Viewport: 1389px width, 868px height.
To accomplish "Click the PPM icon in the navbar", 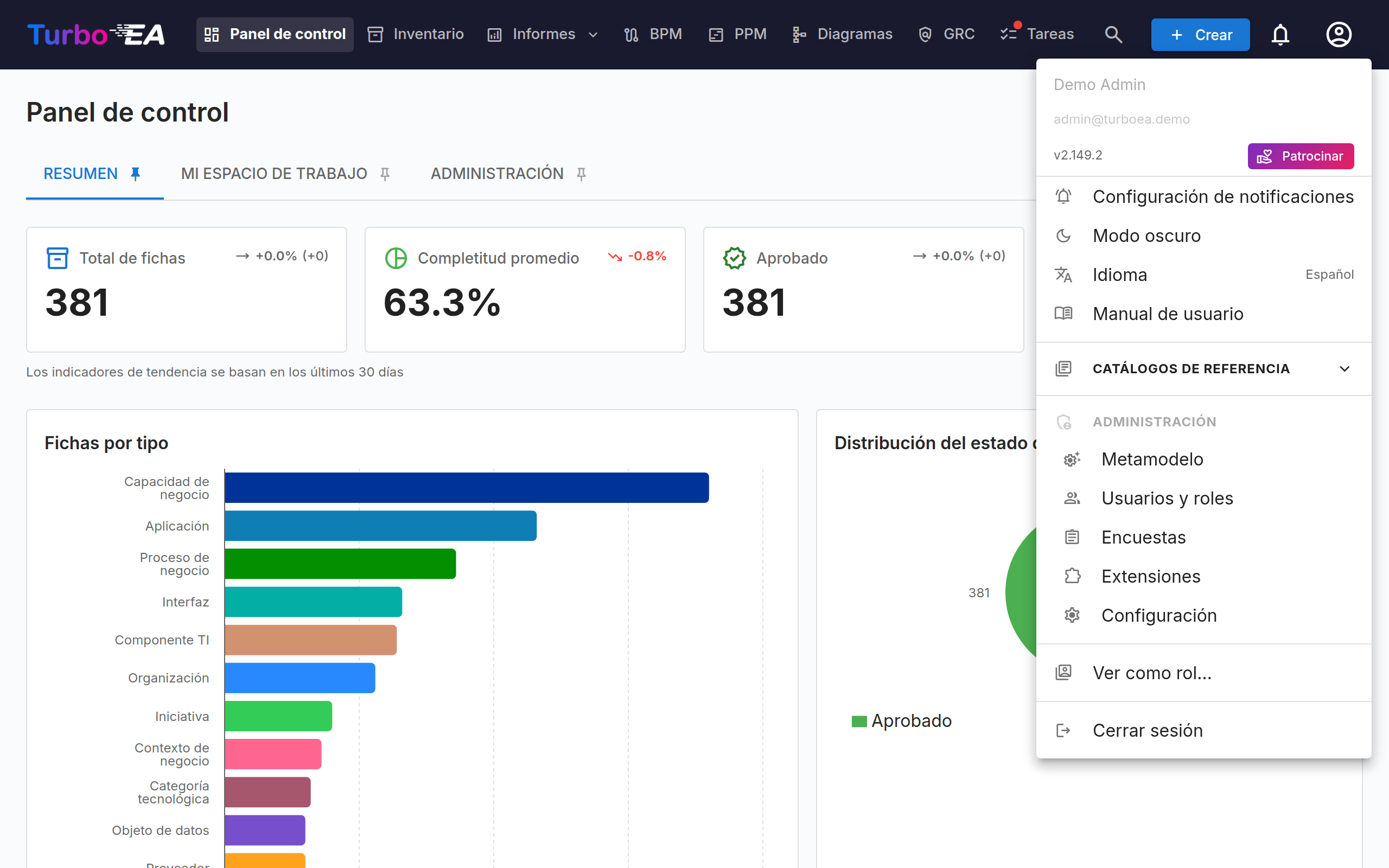I will coord(716,34).
